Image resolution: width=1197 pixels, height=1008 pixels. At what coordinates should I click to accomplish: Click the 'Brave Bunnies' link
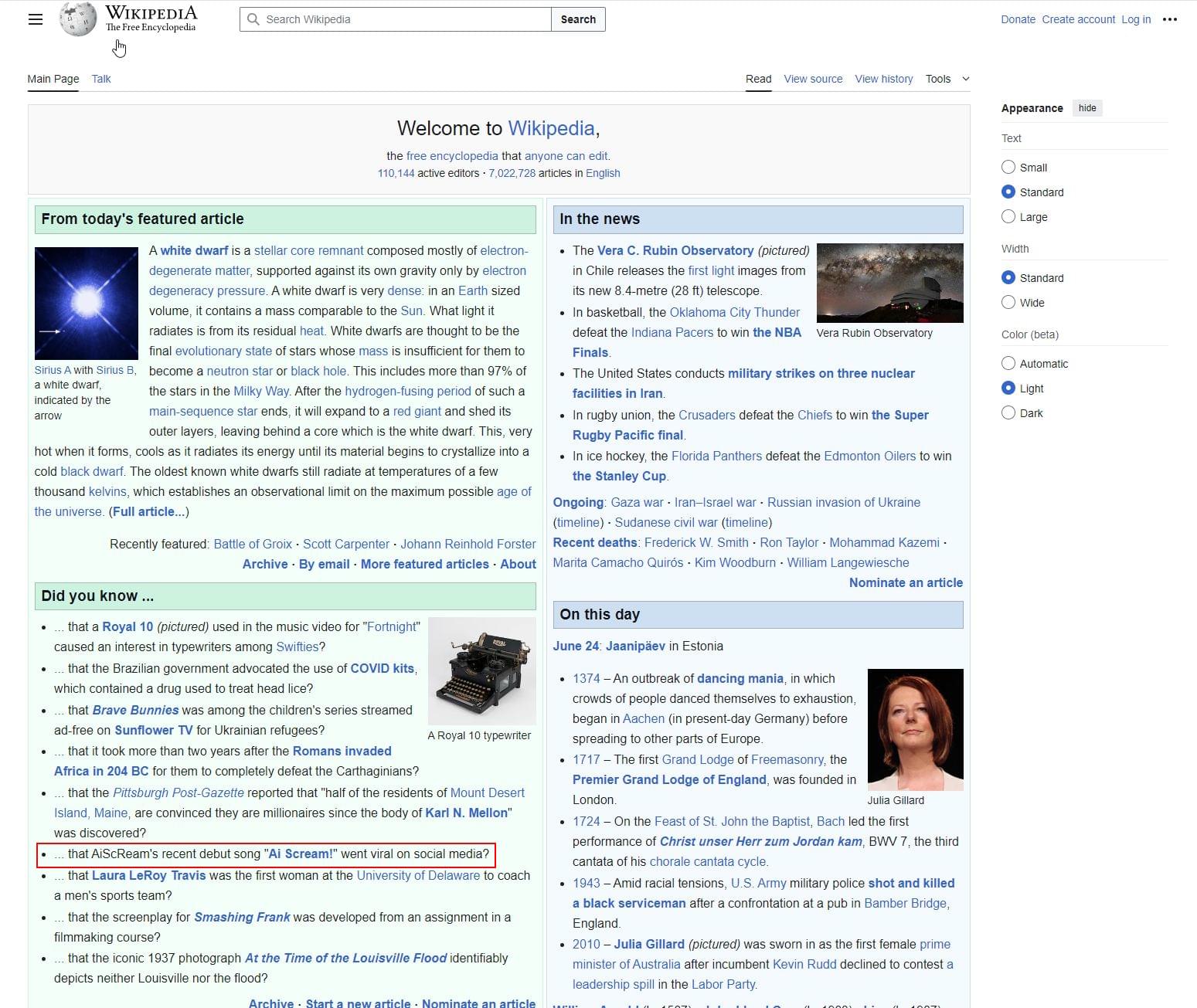(135, 710)
